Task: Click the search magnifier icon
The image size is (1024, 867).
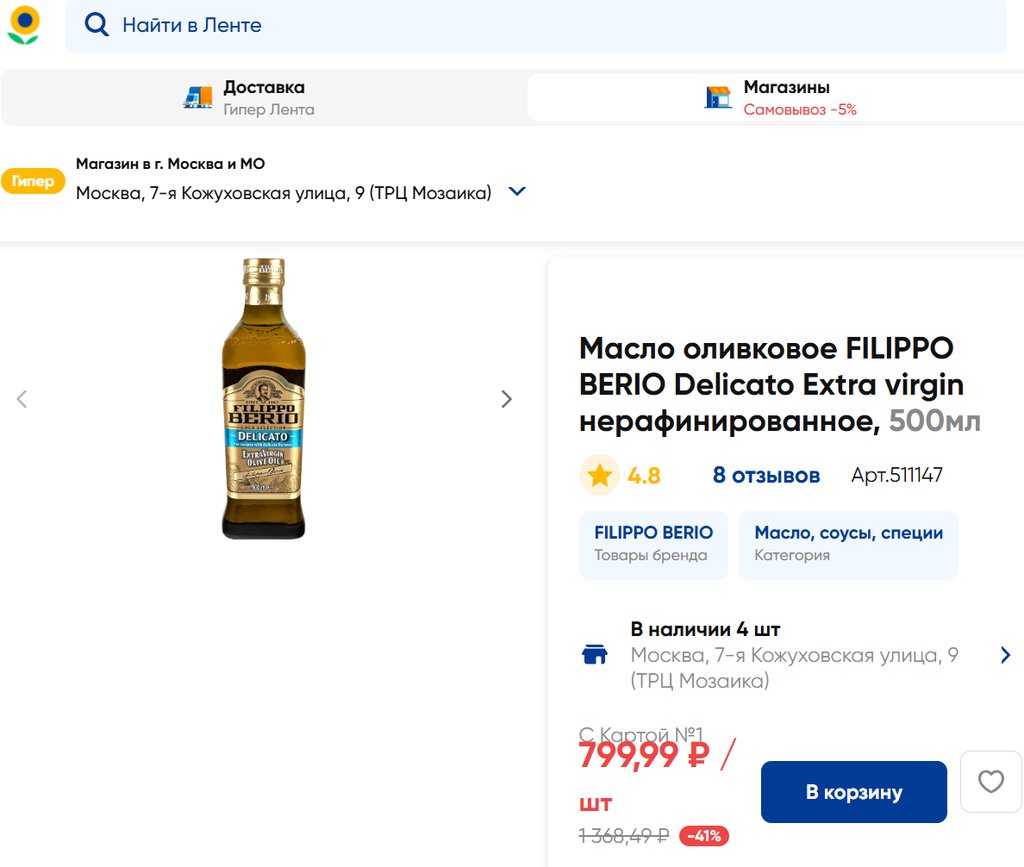Action: (x=96, y=25)
